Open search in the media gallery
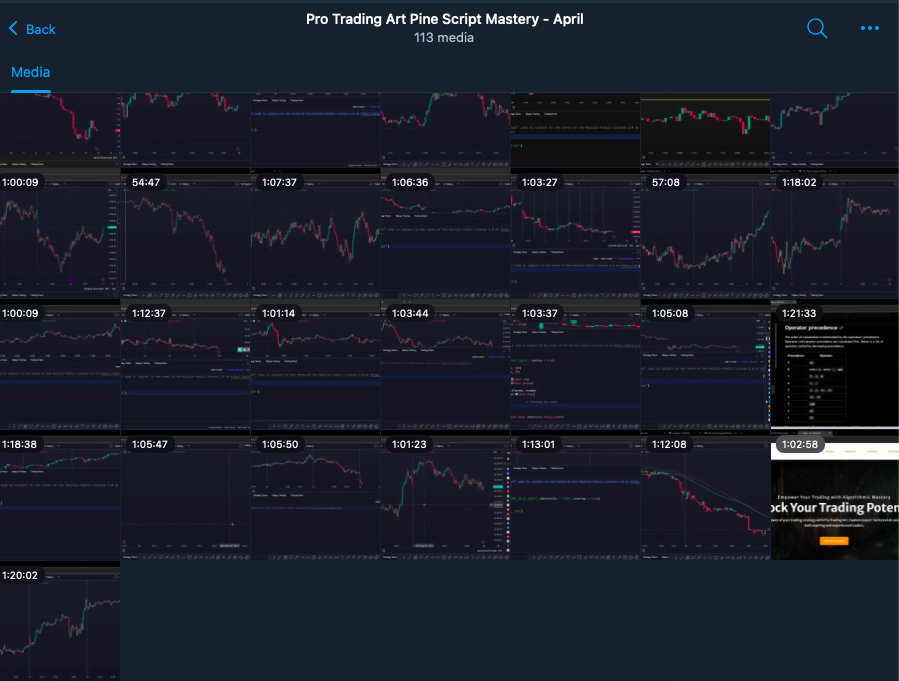This screenshot has height=681, width=899. click(817, 29)
